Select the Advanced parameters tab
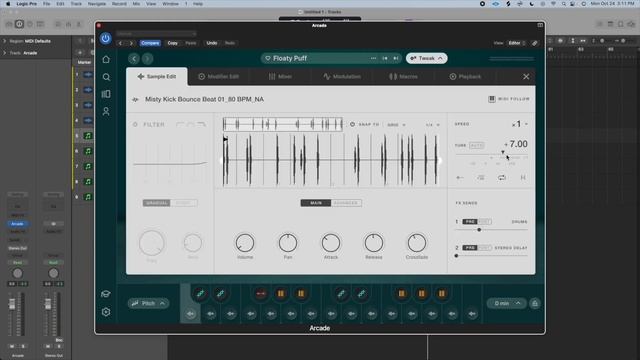Viewport: 640px width, 360px height. coord(346,203)
